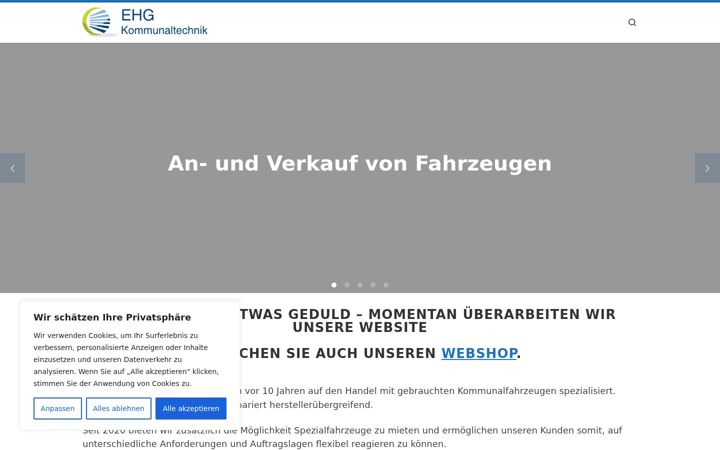Select the third slider pagination dot
This screenshot has width=720, height=450.
click(360, 285)
